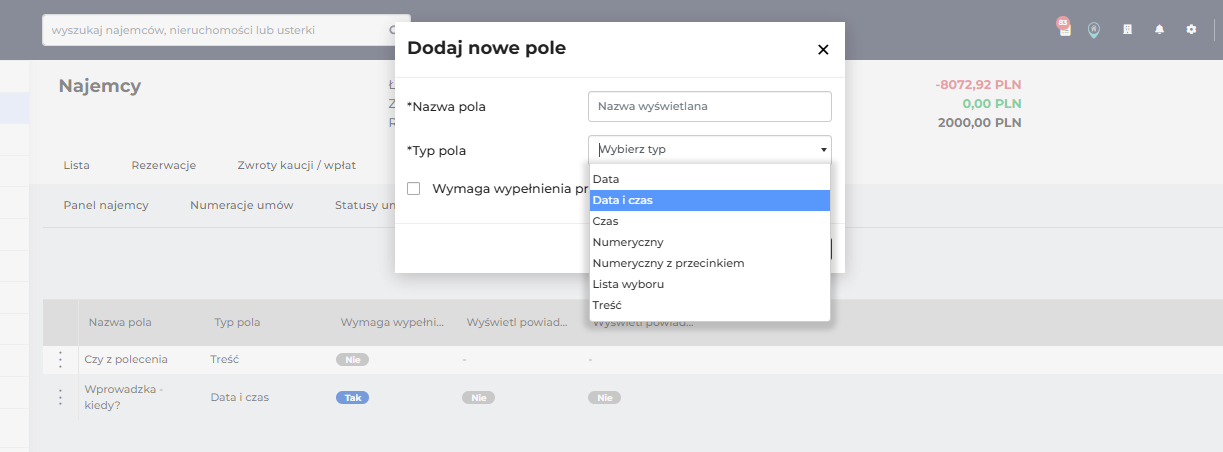Open settings gear icon

click(x=1191, y=30)
